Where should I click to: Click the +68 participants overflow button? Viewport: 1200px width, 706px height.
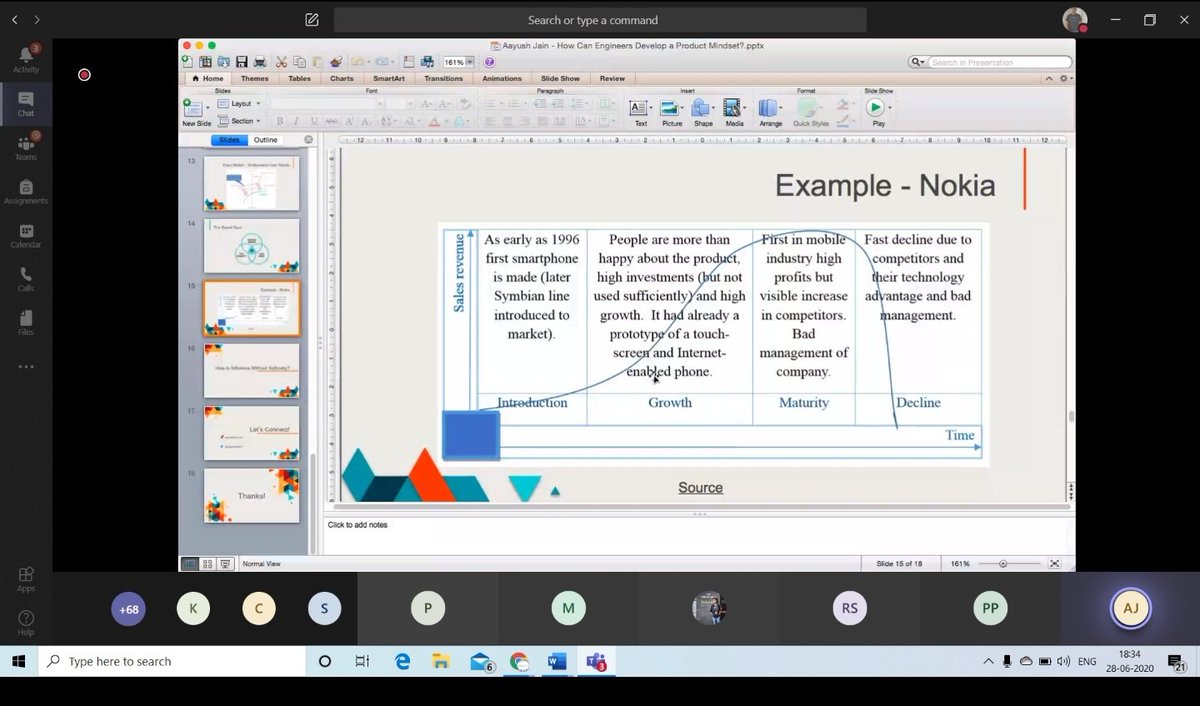tap(128, 609)
